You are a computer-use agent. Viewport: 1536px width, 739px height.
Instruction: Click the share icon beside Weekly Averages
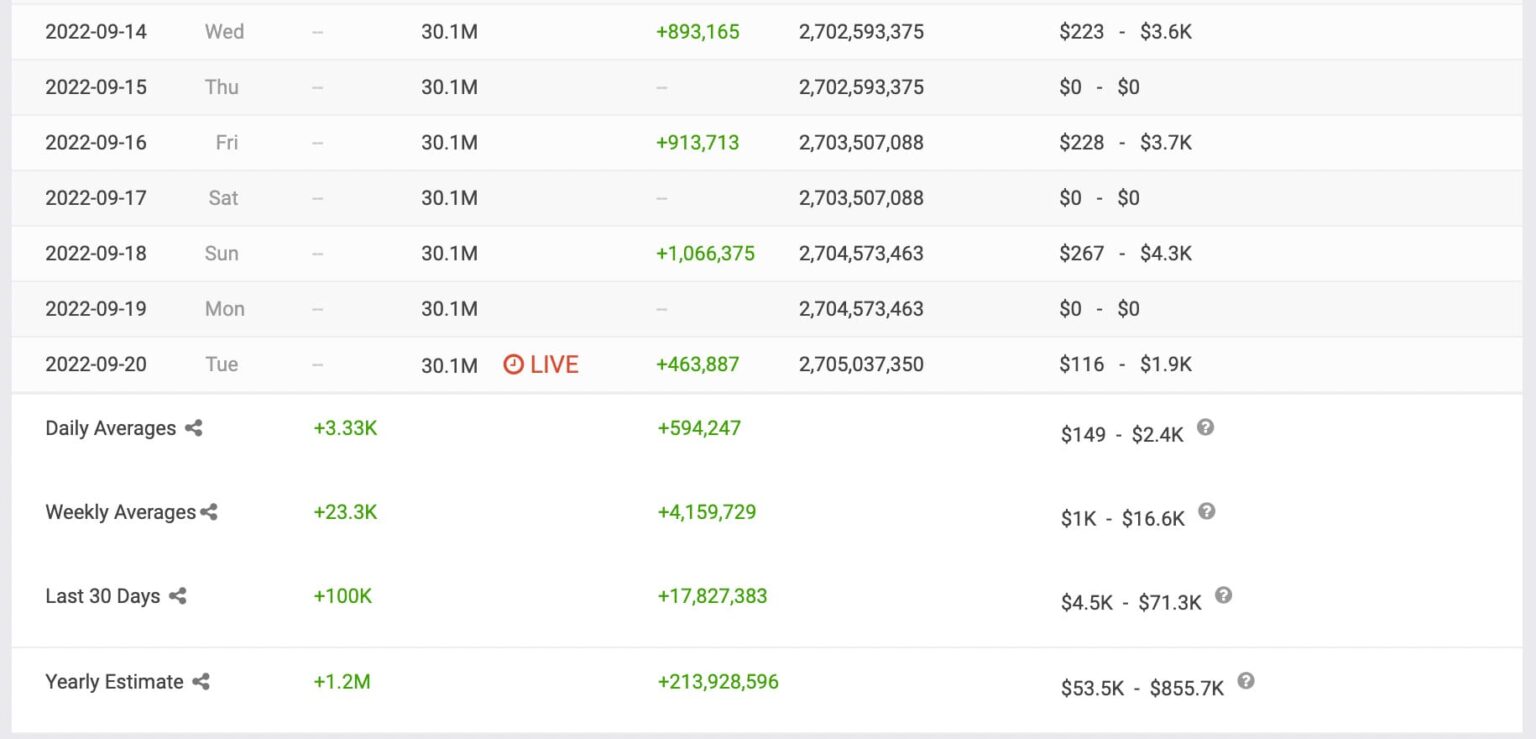[208, 512]
